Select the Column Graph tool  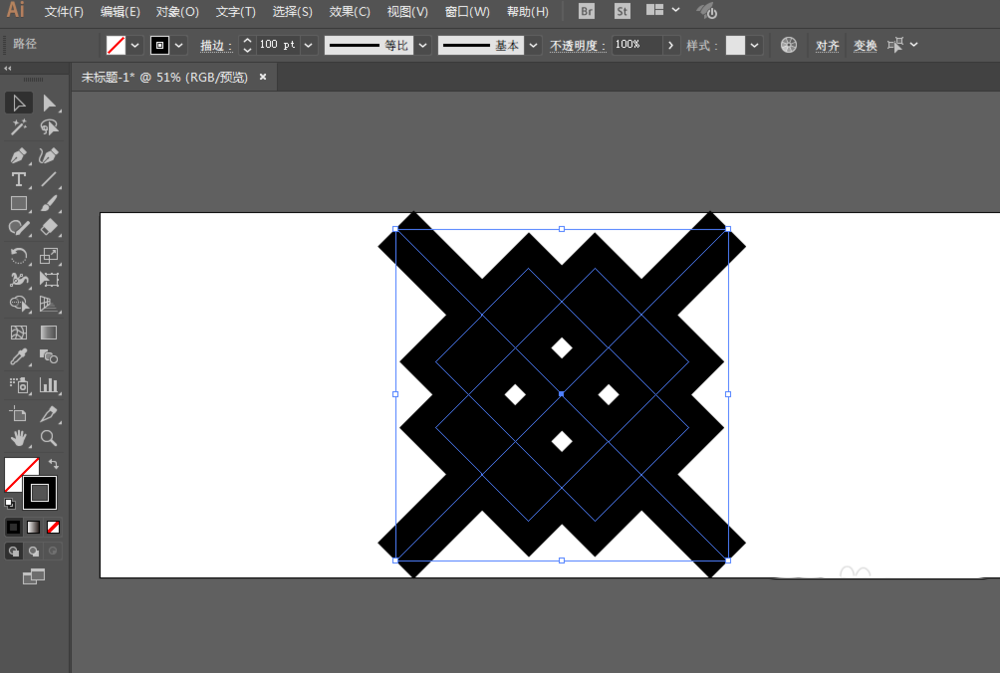49,385
